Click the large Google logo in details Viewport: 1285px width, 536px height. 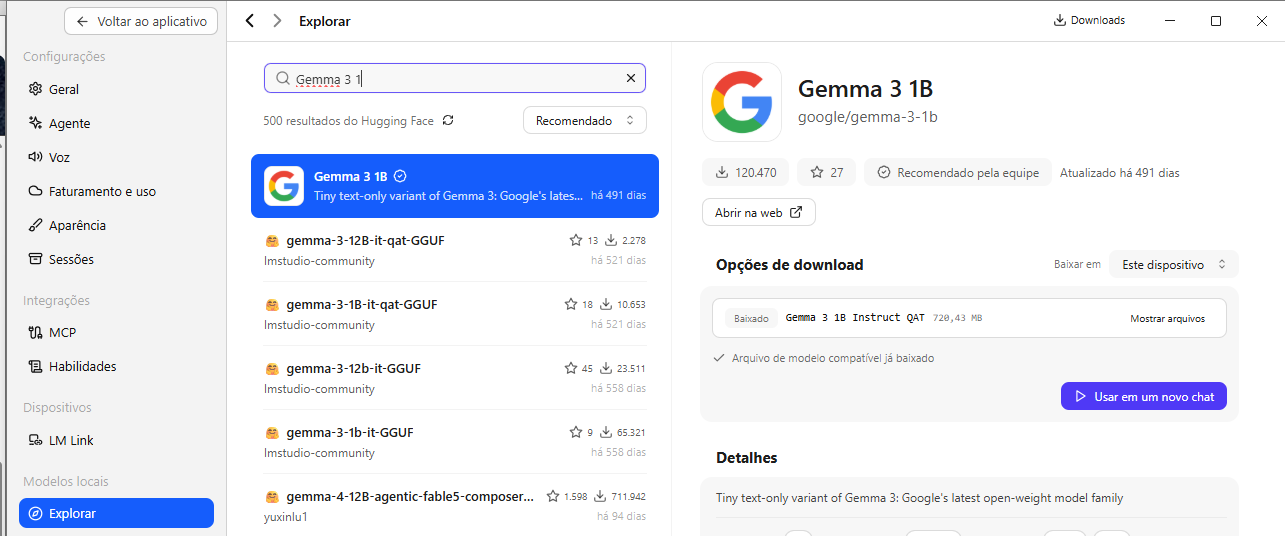click(742, 102)
